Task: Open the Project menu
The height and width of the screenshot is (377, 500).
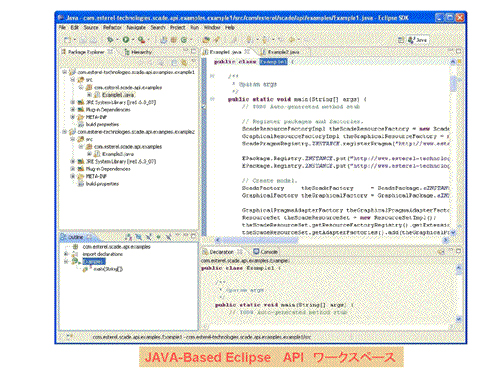Action: click(178, 28)
